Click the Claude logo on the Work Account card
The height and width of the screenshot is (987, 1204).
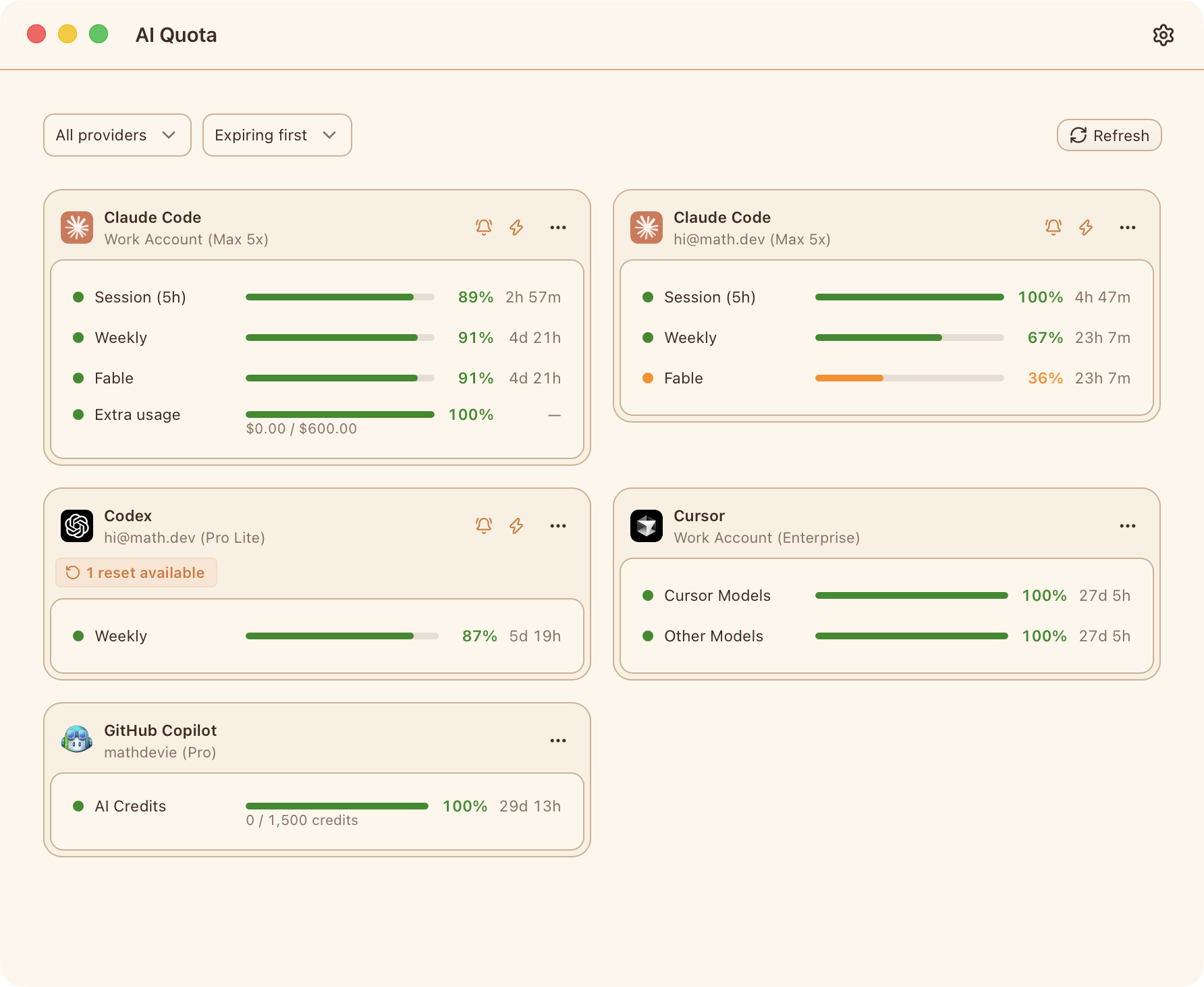point(77,228)
